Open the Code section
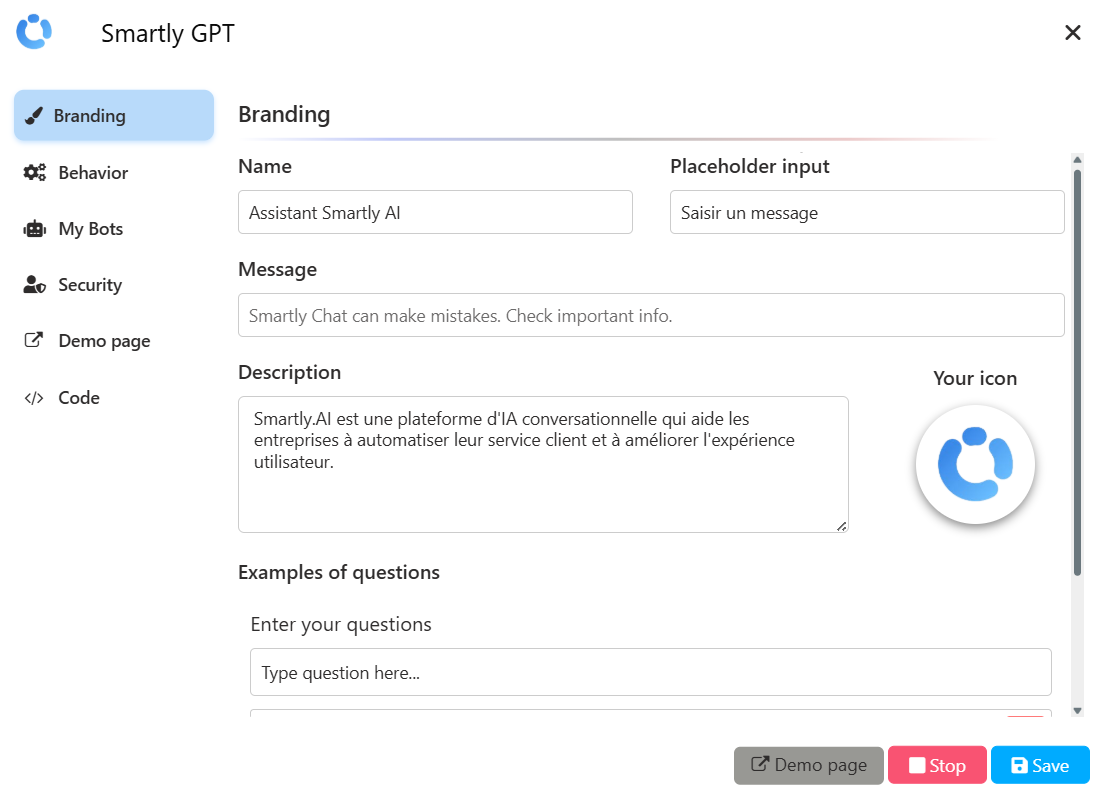Viewport: 1103px width, 788px height. (x=114, y=398)
